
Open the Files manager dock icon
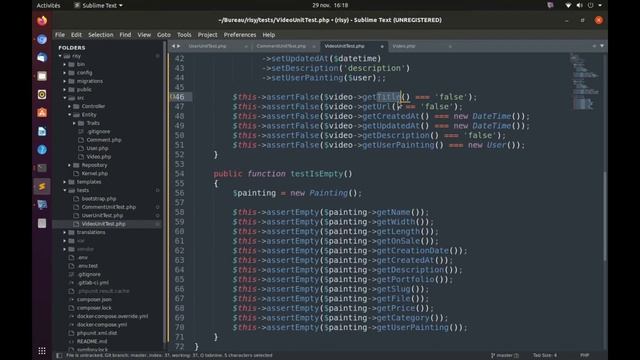click(x=42, y=76)
